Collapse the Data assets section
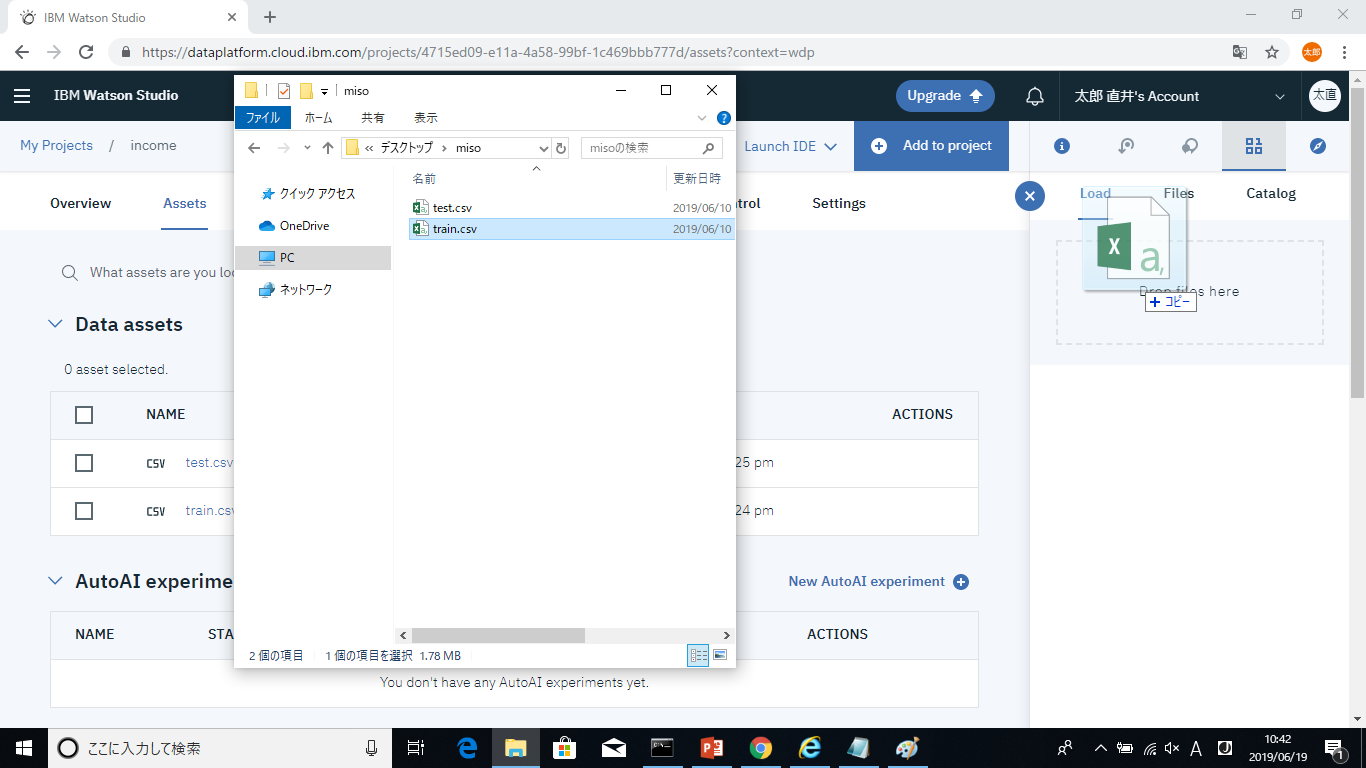This screenshot has height=768, width=1366. 55,324
